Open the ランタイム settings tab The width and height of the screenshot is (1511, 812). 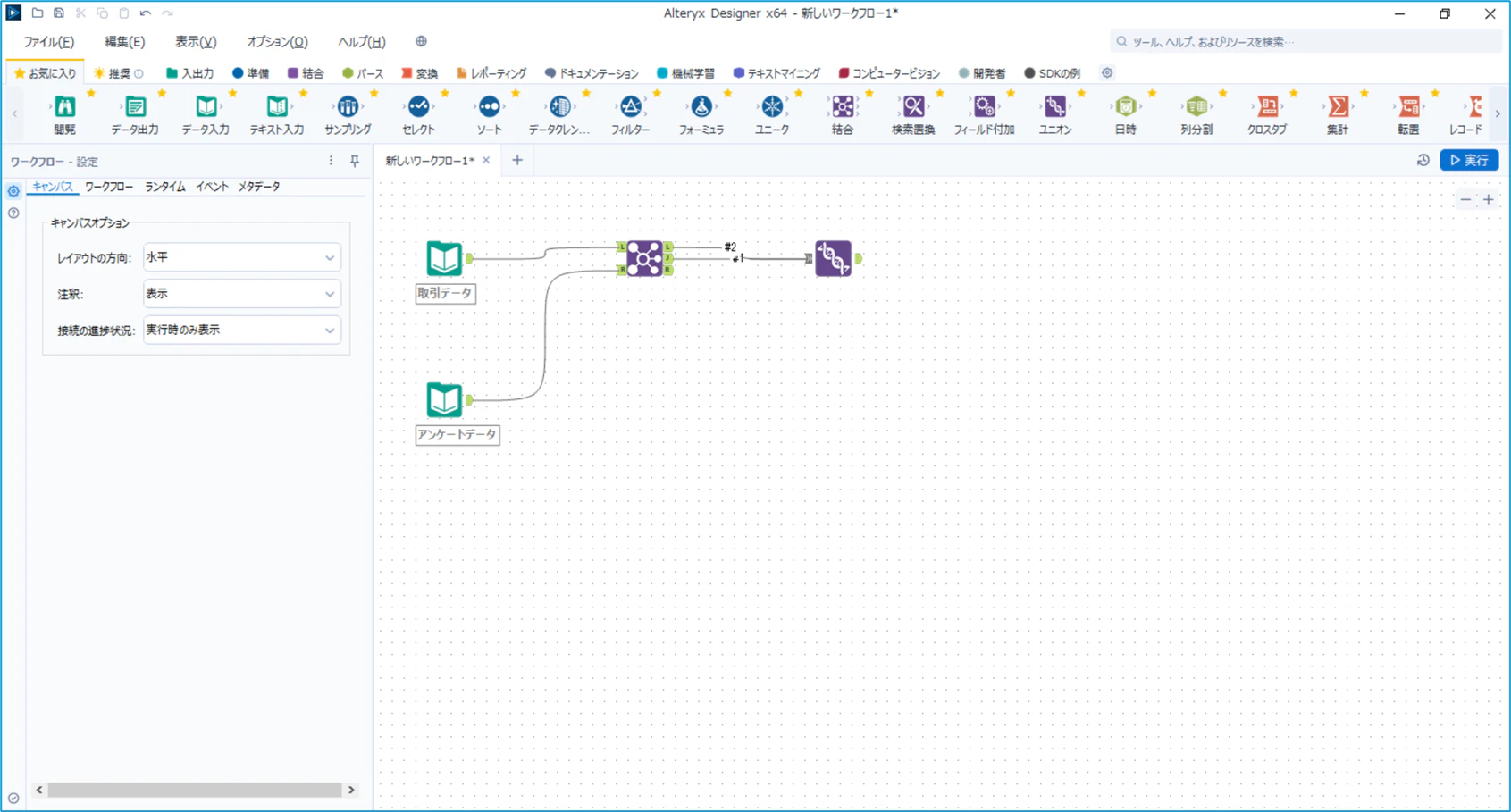164,187
